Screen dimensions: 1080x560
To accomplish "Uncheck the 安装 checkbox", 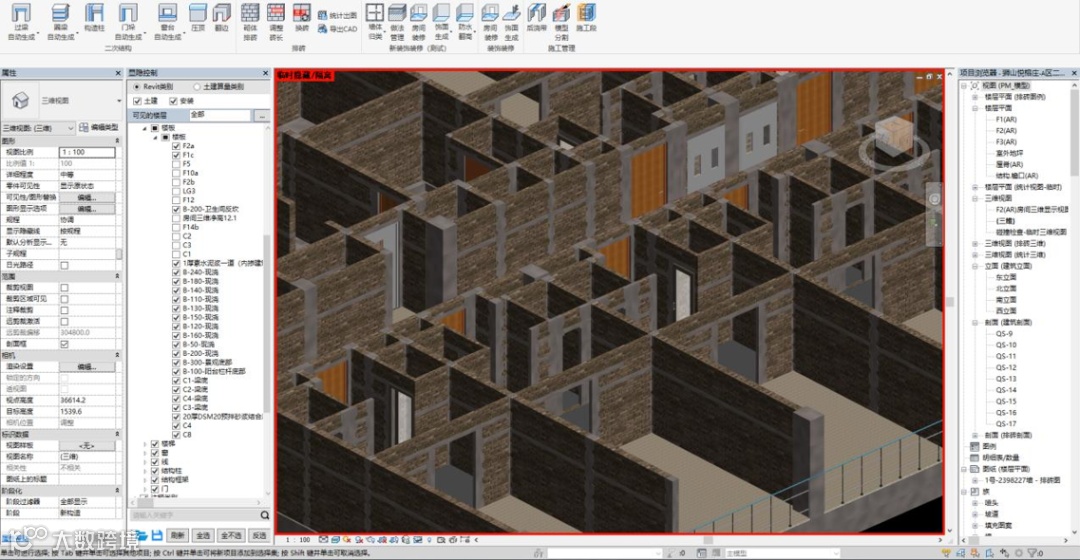I will point(173,101).
